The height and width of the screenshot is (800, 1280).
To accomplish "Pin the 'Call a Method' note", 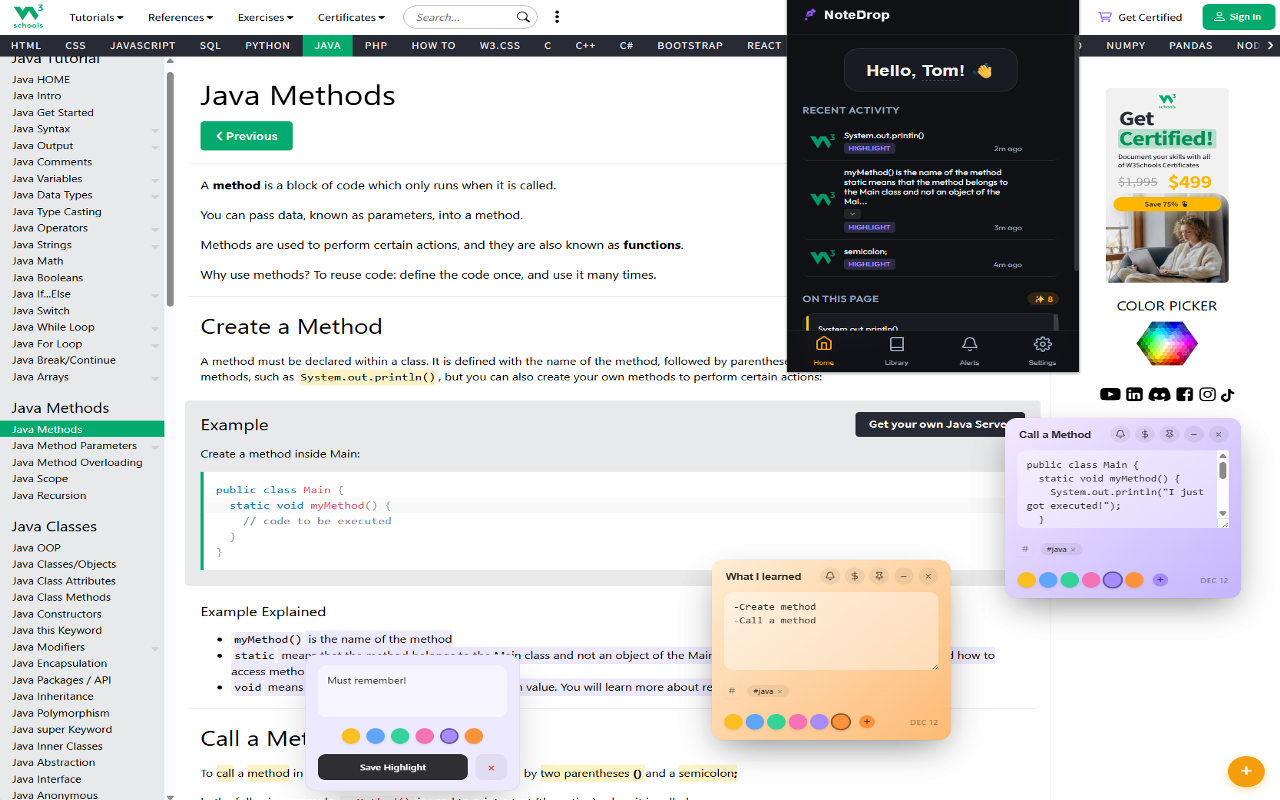I will pos(1169,434).
